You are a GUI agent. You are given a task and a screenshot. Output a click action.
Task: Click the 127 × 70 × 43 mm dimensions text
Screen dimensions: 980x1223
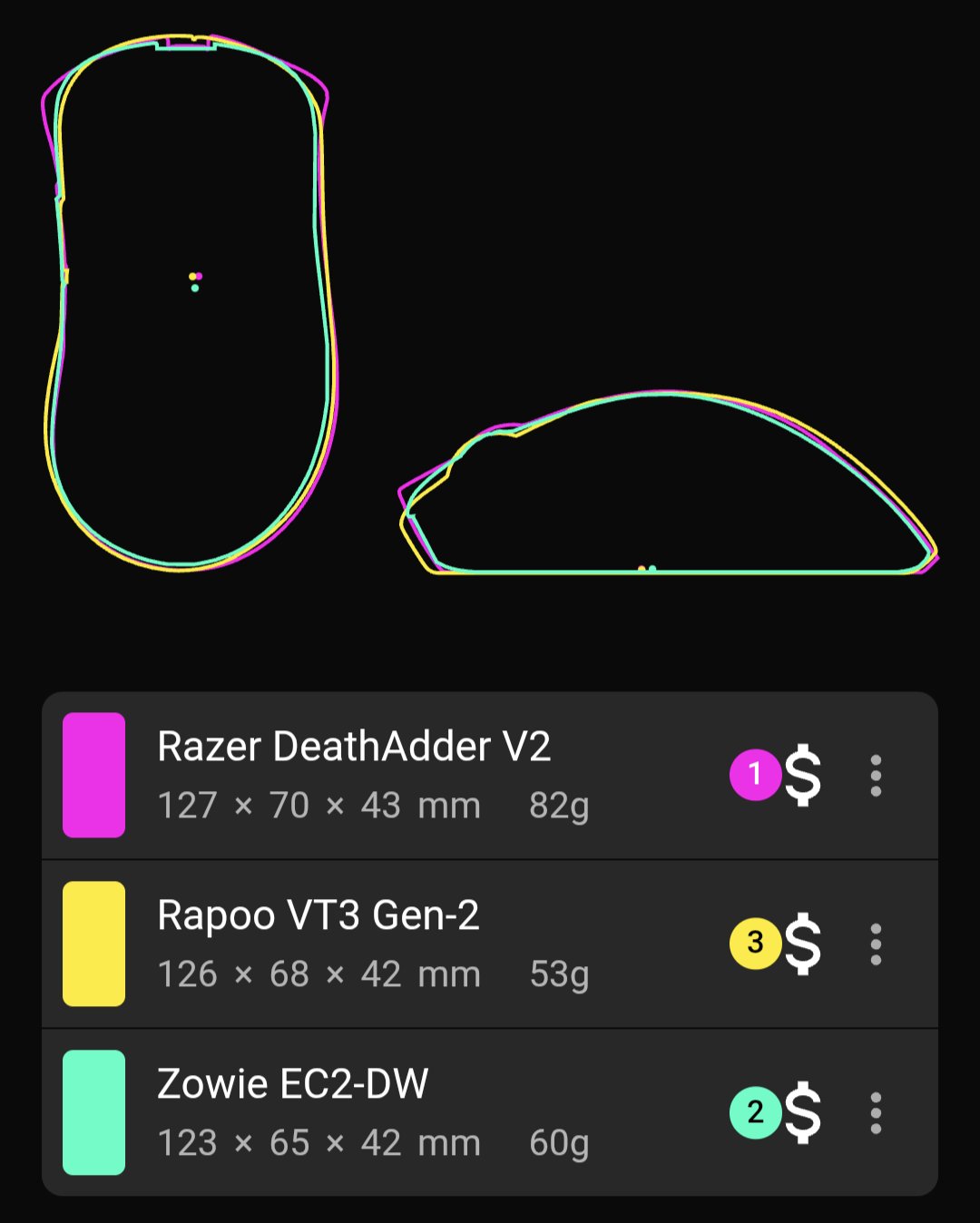tap(318, 806)
